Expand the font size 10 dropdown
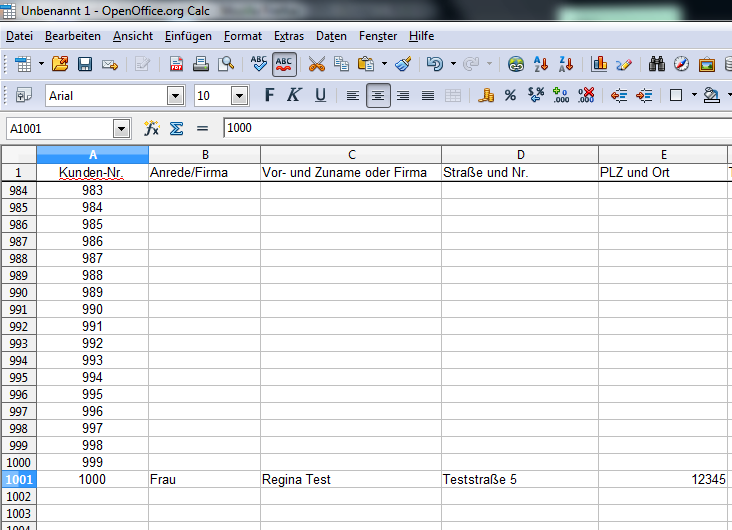Image resolution: width=732 pixels, height=530 pixels. [x=239, y=96]
